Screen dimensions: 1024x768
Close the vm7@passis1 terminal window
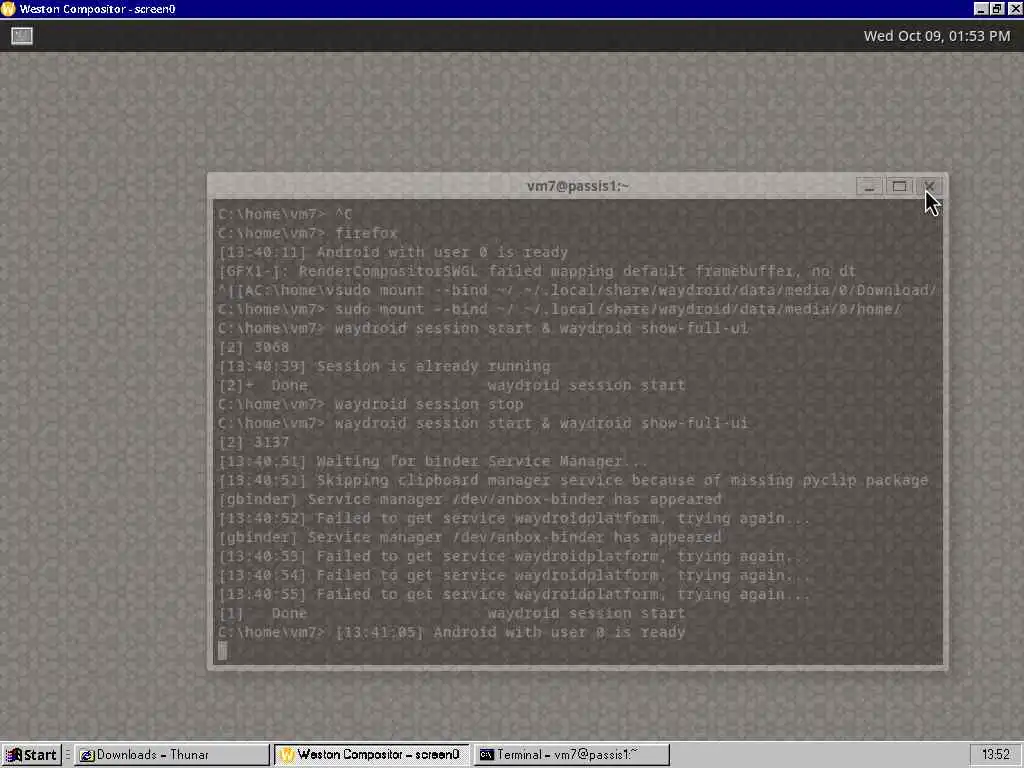[929, 187]
